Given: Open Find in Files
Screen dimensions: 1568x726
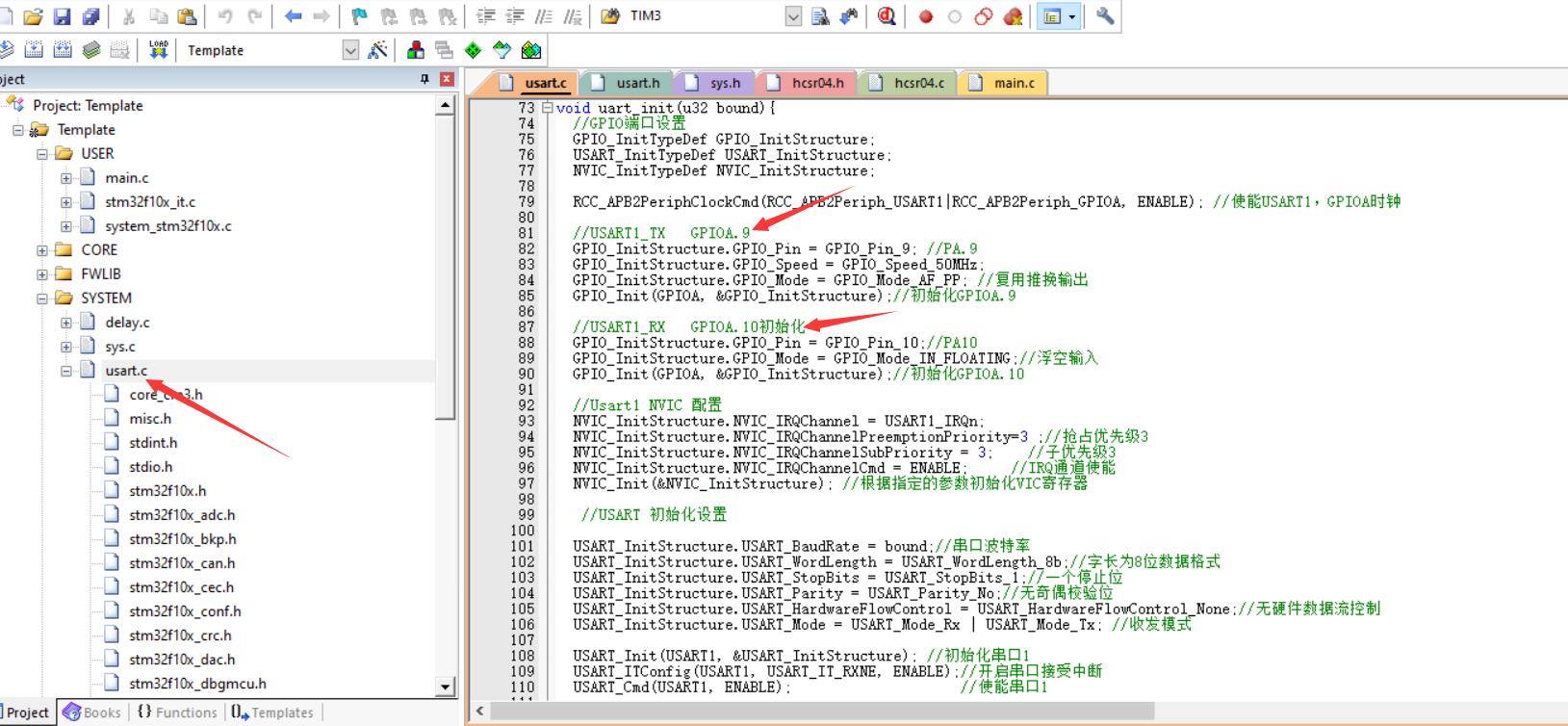Looking at the screenshot, I should click(610, 16).
